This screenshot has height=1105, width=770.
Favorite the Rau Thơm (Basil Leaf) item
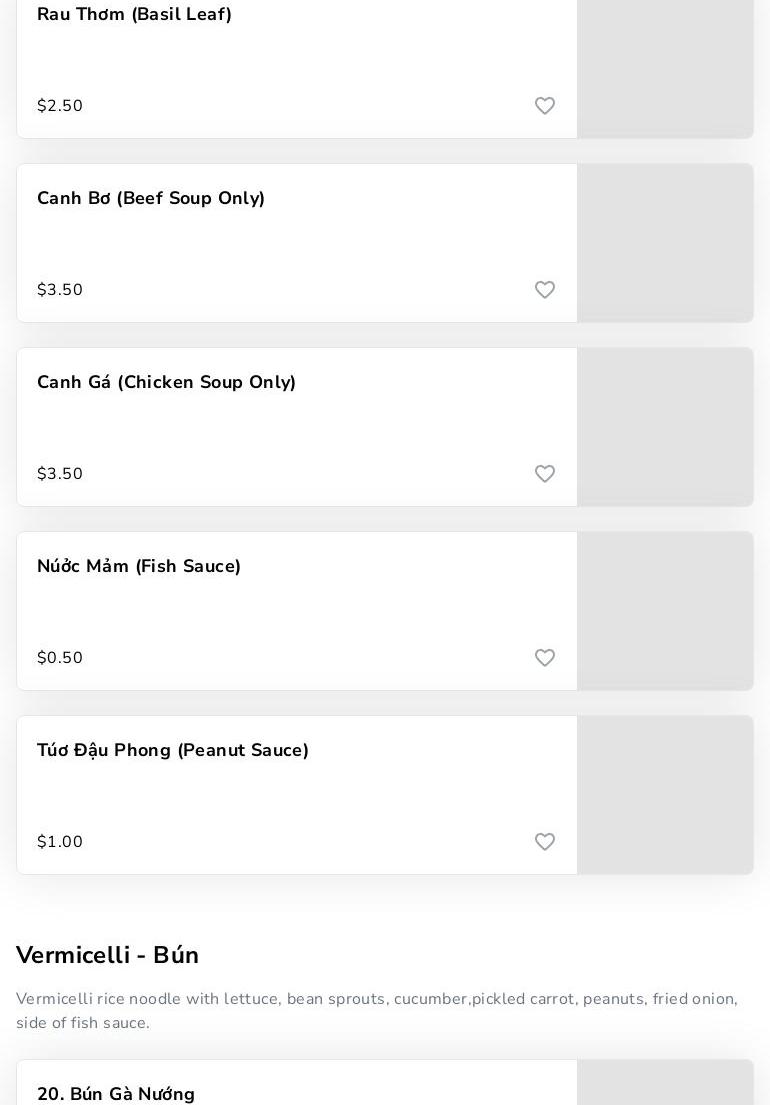click(x=545, y=106)
